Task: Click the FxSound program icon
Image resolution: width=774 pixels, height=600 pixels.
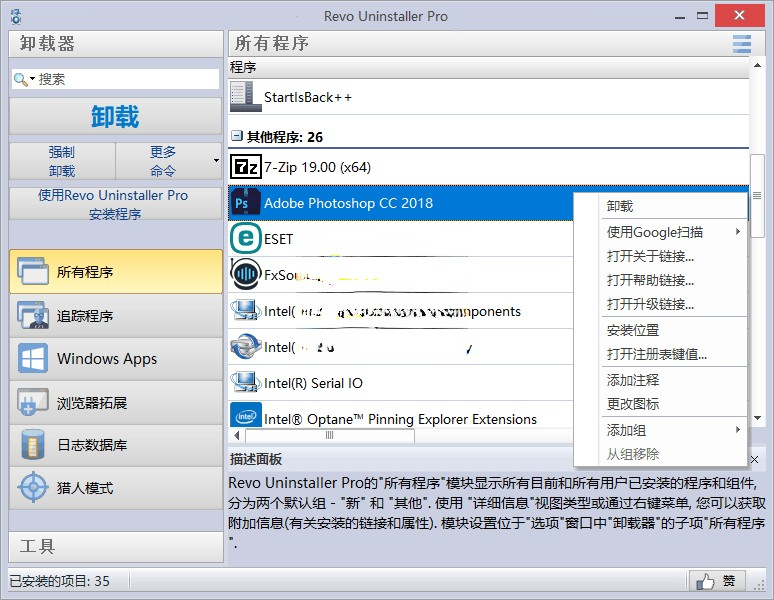Action: tap(245, 274)
